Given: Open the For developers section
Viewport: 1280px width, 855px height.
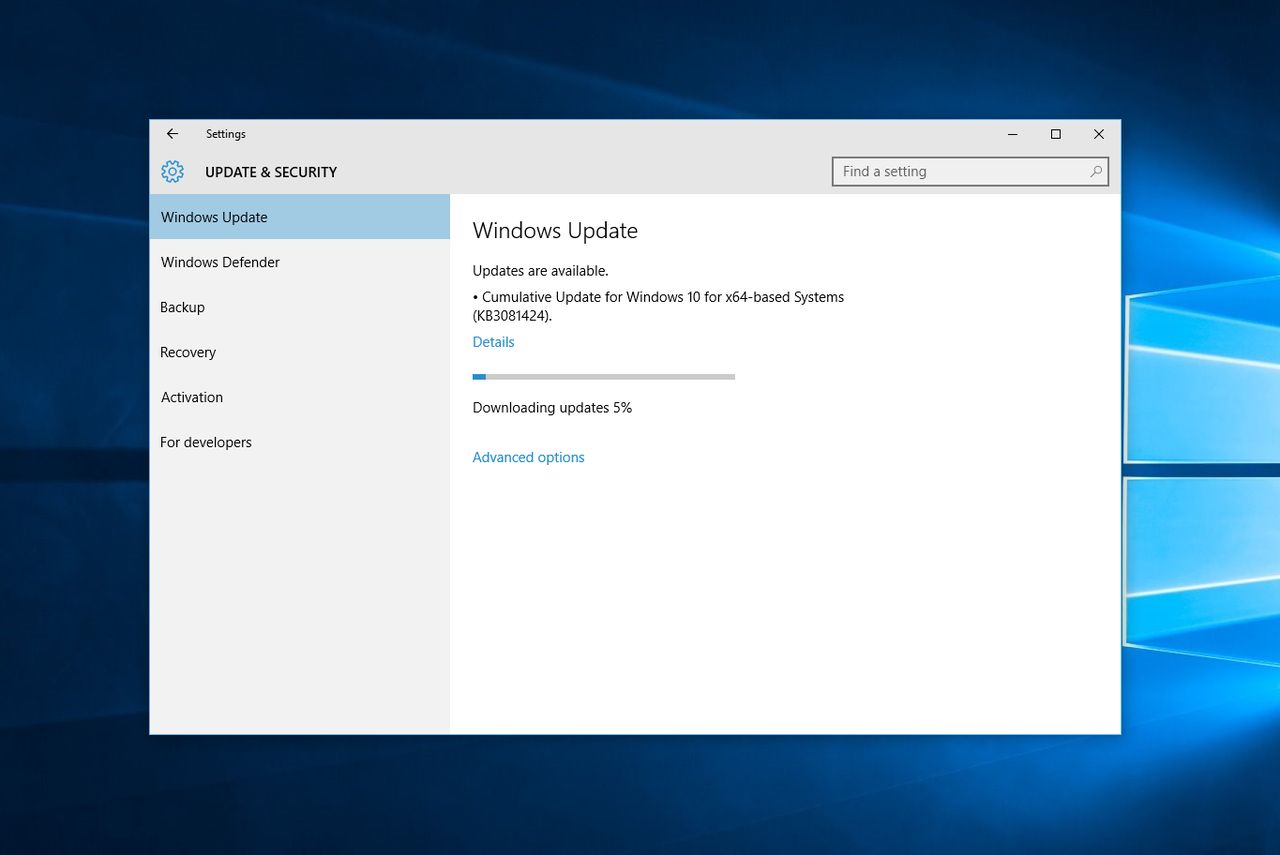Looking at the screenshot, I should (x=300, y=442).
